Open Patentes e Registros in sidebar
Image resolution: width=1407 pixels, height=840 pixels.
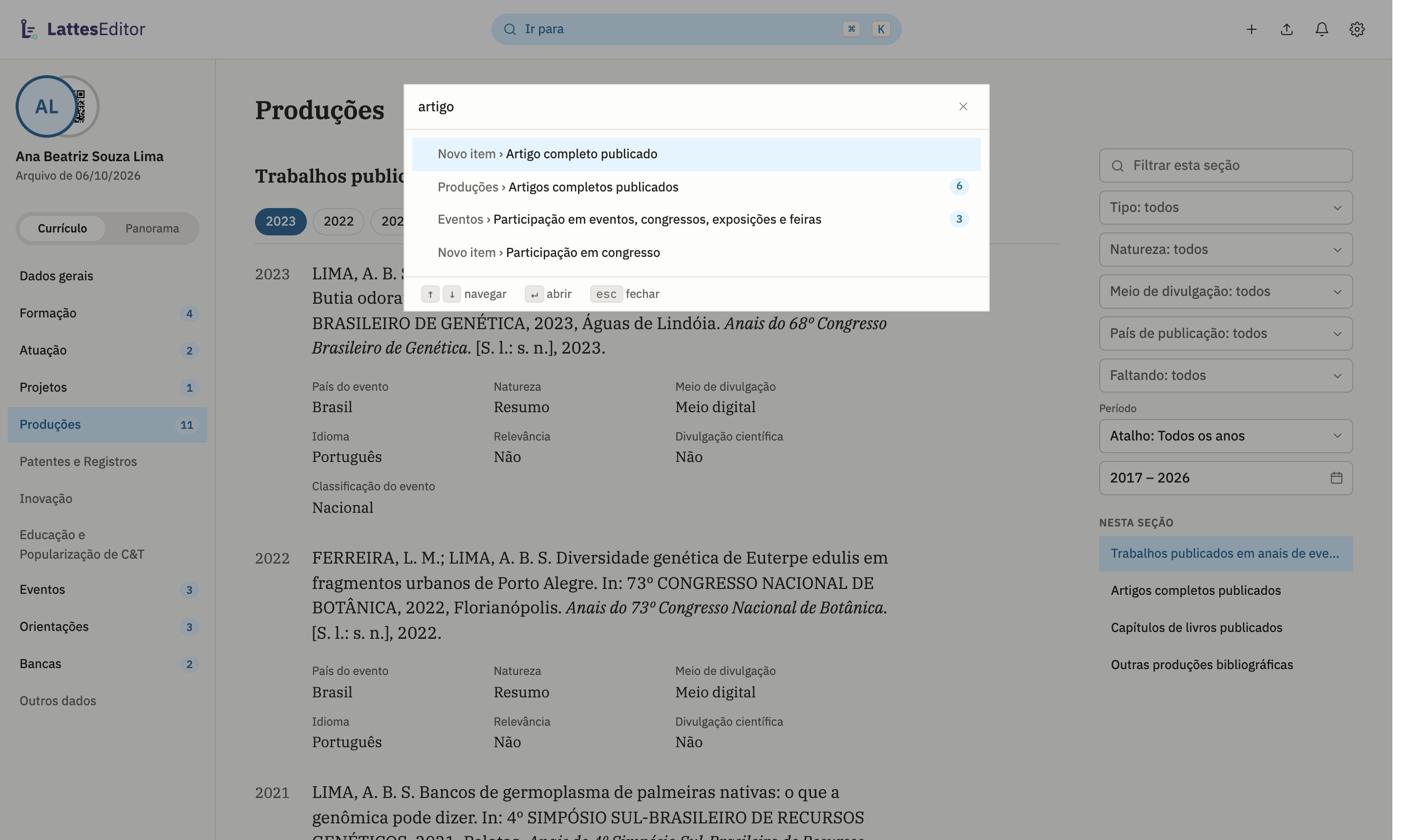tap(107, 462)
